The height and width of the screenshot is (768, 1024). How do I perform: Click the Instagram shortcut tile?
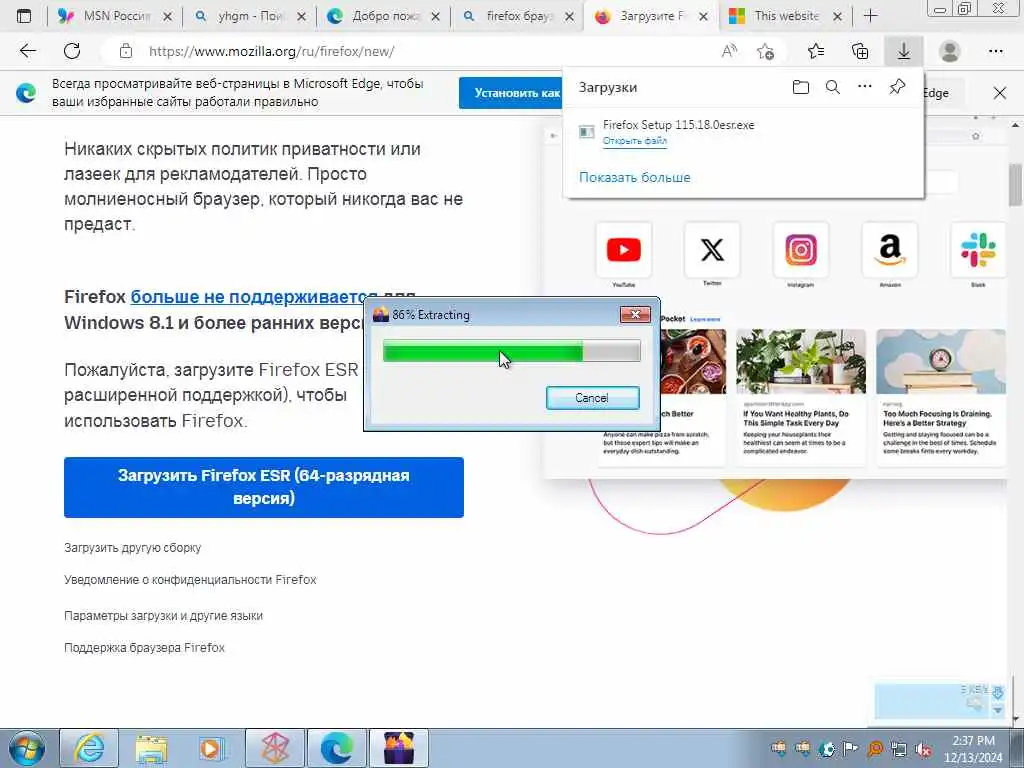tap(801, 250)
